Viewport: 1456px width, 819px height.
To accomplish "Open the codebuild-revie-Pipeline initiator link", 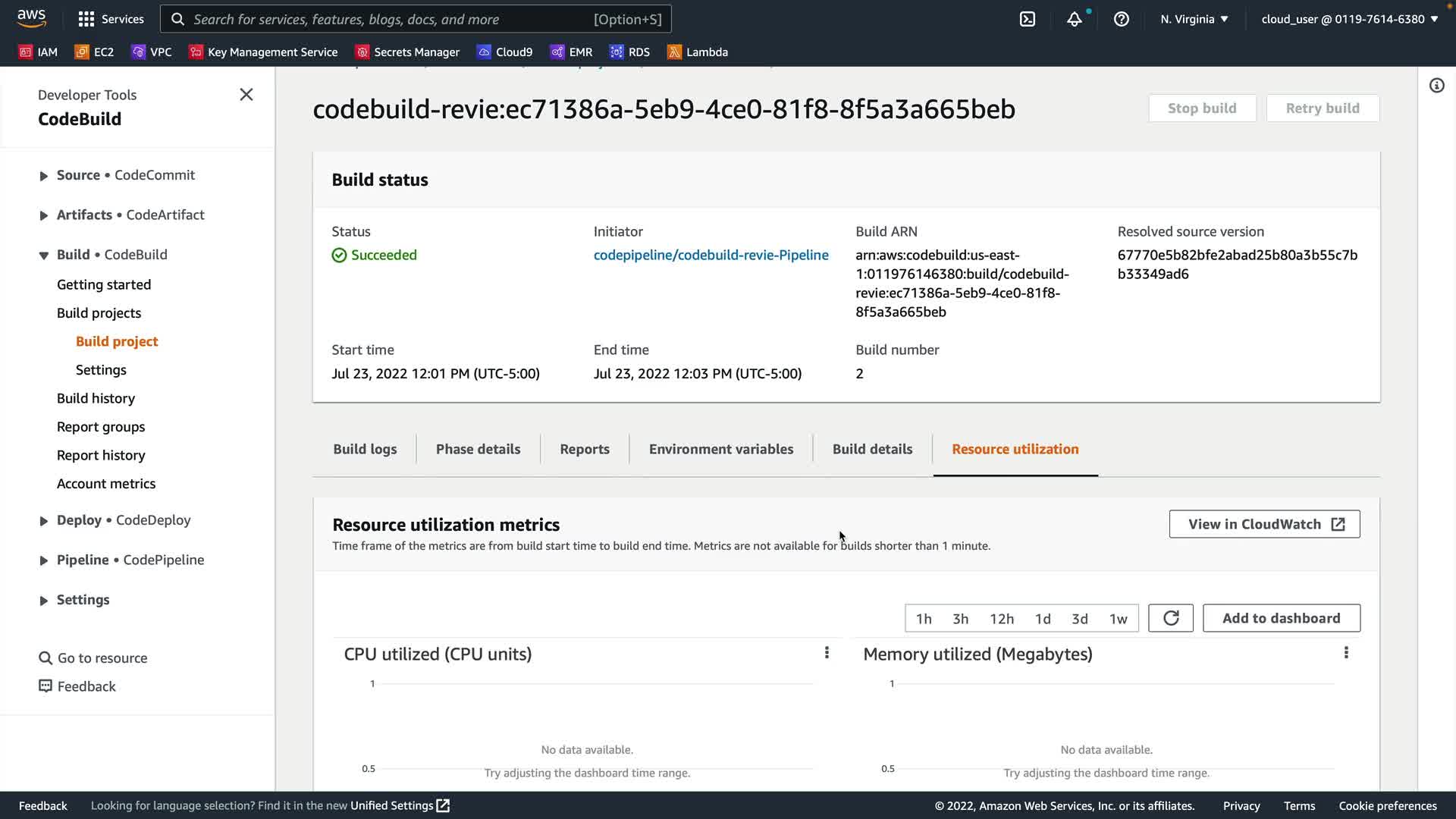I will 711,255.
